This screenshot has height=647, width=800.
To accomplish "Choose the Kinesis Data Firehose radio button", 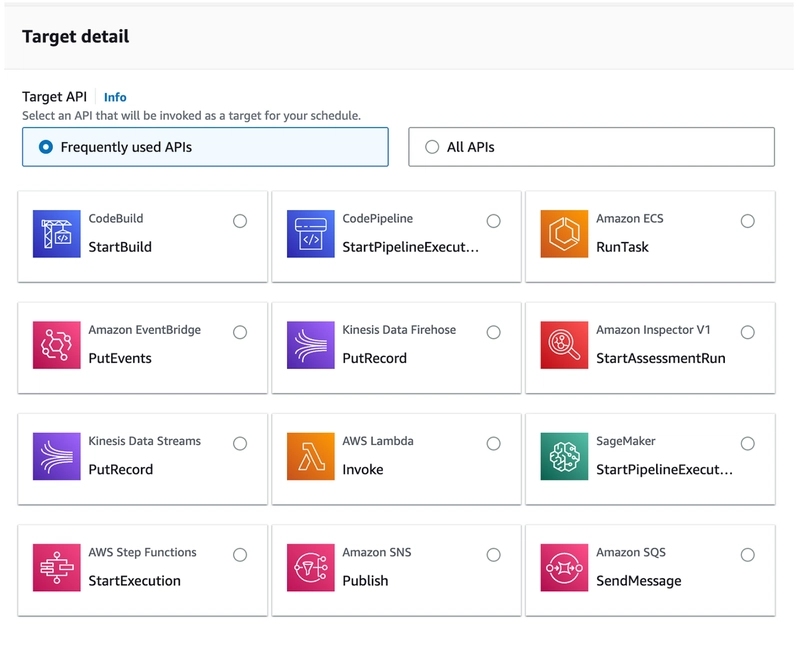I will pyautogui.click(x=493, y=332).
